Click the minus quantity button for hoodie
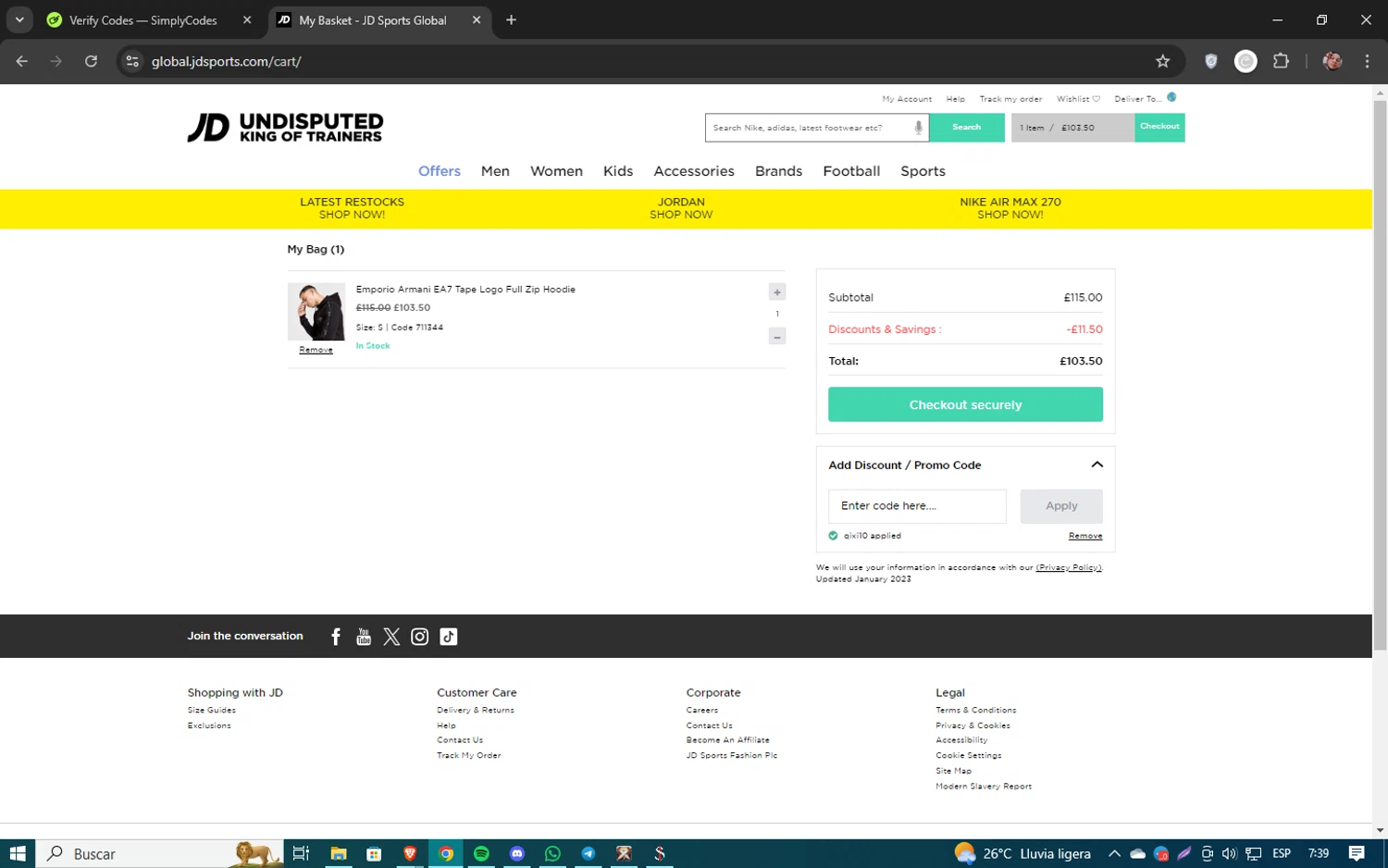This screenshot has height=868, width=1388. (x=777, y=337)
